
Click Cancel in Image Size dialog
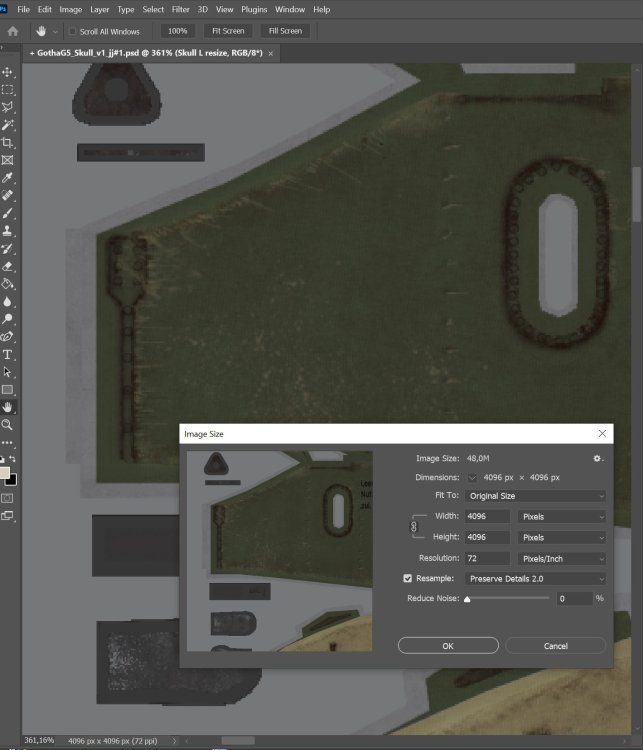pos(555,646)
